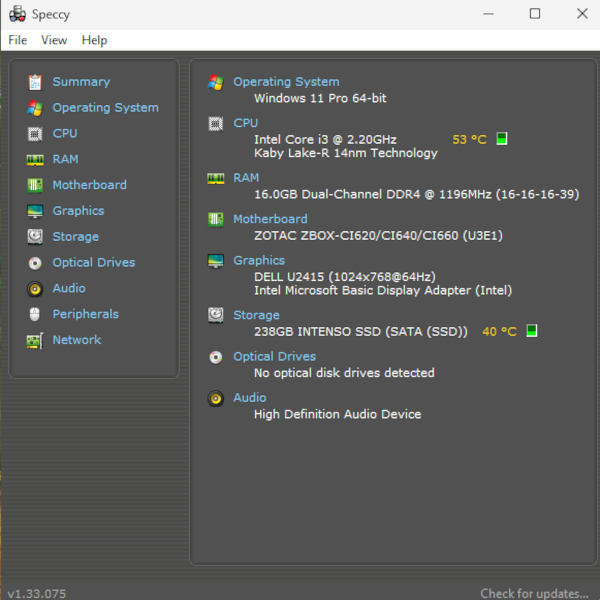Screen dimensions: 600x600
Task: Open Optical Drives heading link in summary
Action: [274, 357]
